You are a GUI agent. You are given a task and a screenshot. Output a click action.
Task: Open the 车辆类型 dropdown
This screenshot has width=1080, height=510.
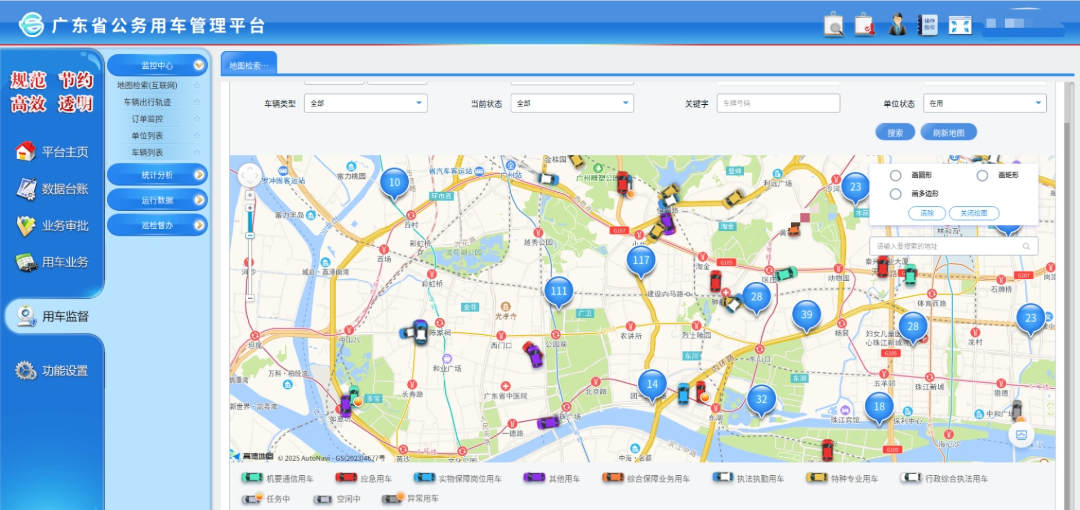(x=366, y=103)
